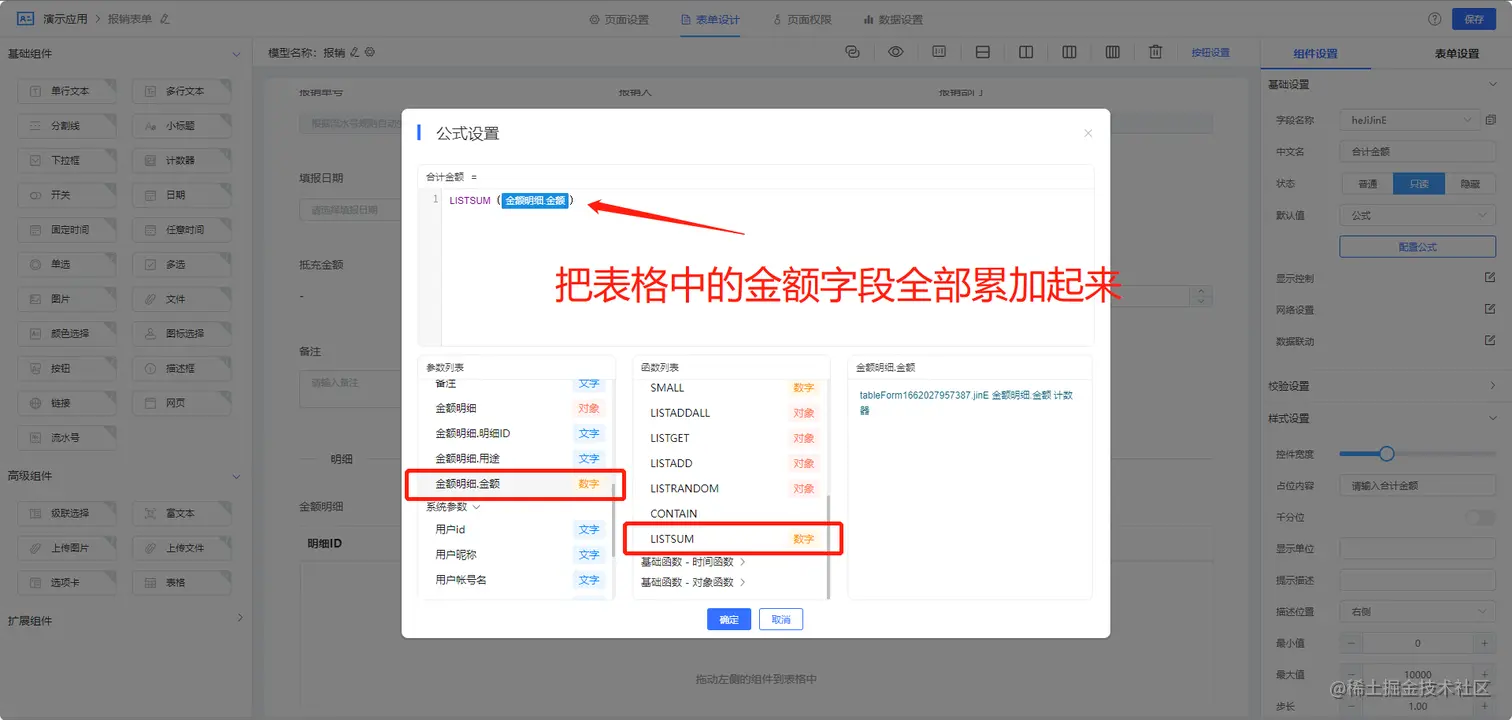Click the 控件宽度 slider handle
1512x720 pixels.
[x=1386, y=454]
